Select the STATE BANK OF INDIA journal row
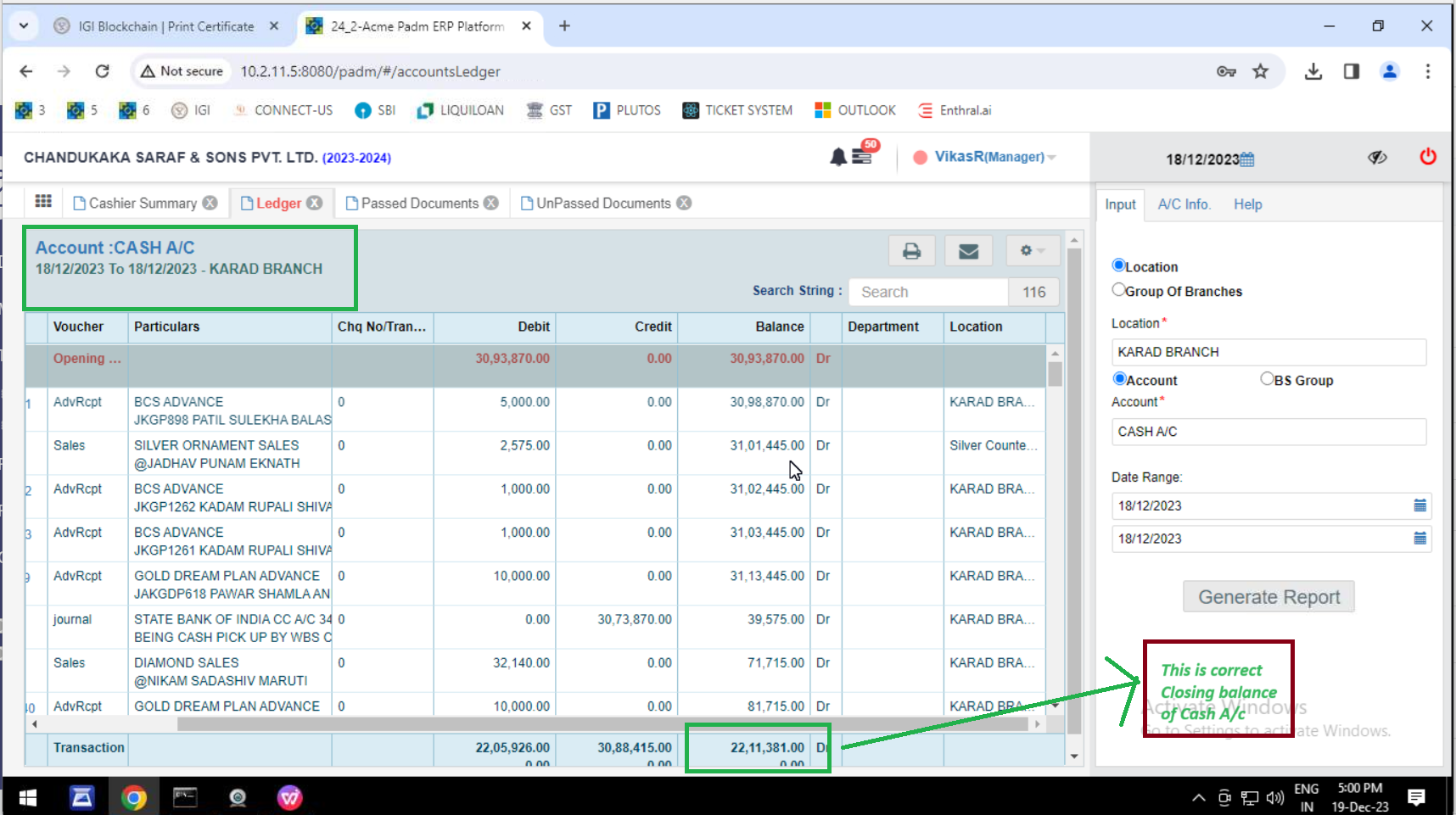Viewport: 1456px width, 815px height. 535,628
